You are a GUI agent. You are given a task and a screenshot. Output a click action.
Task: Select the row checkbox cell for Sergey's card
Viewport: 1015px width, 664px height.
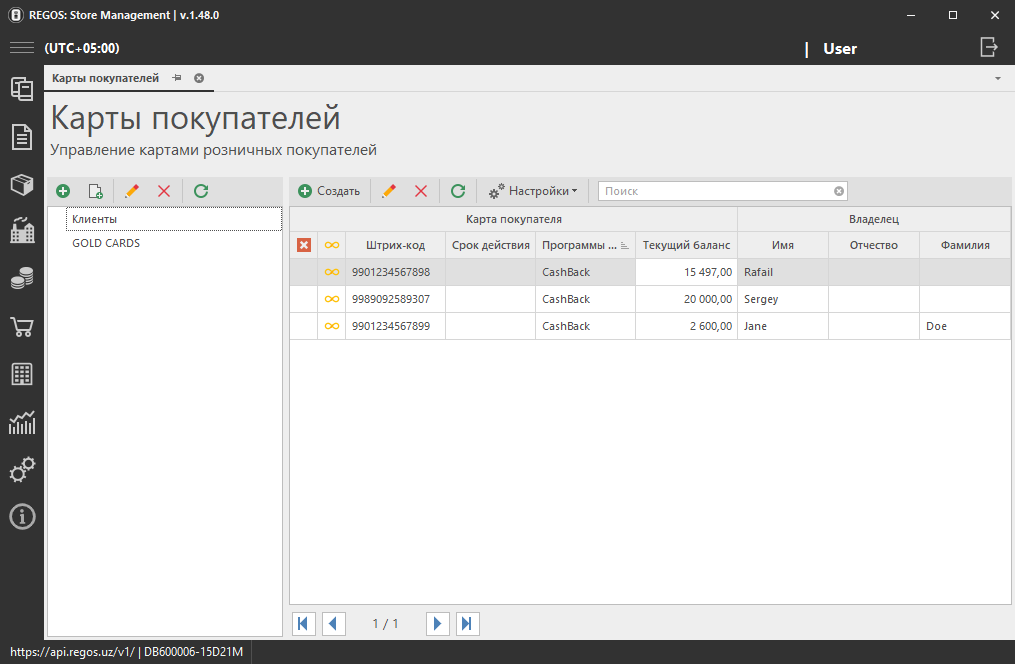click(x=304, y=299)
